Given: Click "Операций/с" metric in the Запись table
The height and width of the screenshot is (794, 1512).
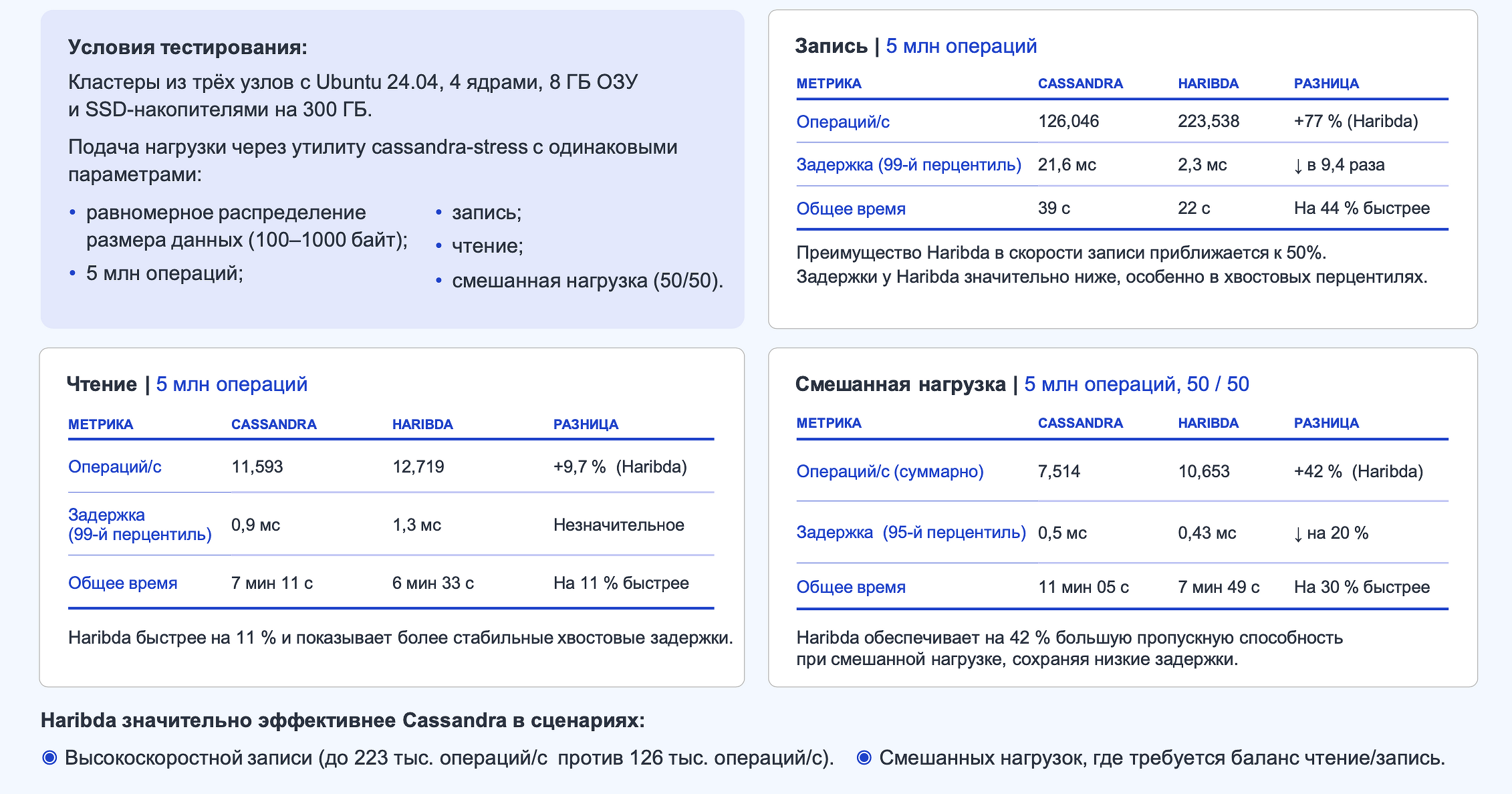Looking at the screenshot, I should coord(843,122).
